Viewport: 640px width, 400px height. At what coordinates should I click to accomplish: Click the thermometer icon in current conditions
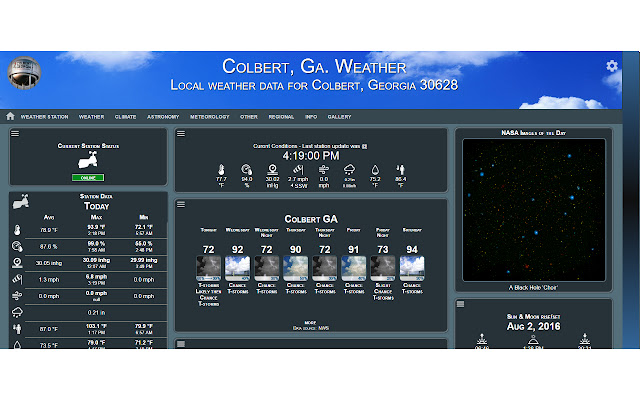click(x=221, y=169)
